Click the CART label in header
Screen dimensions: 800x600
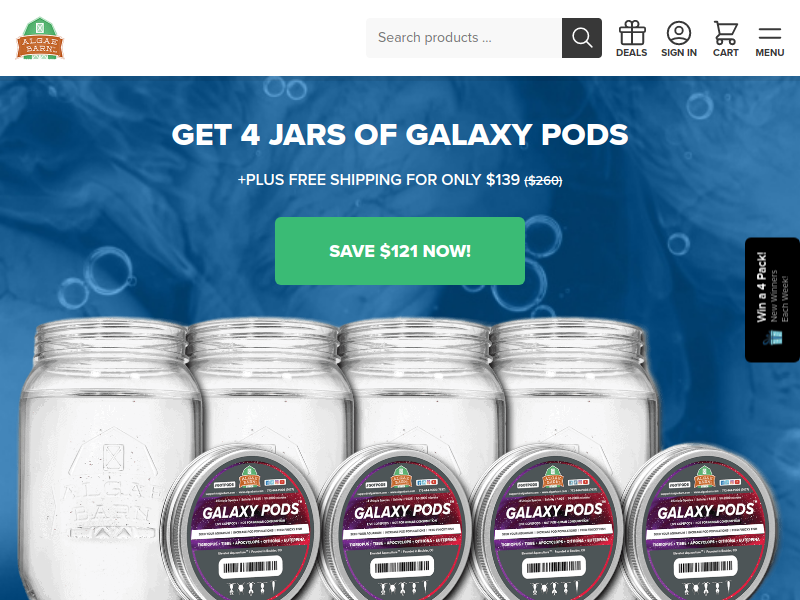726,53
